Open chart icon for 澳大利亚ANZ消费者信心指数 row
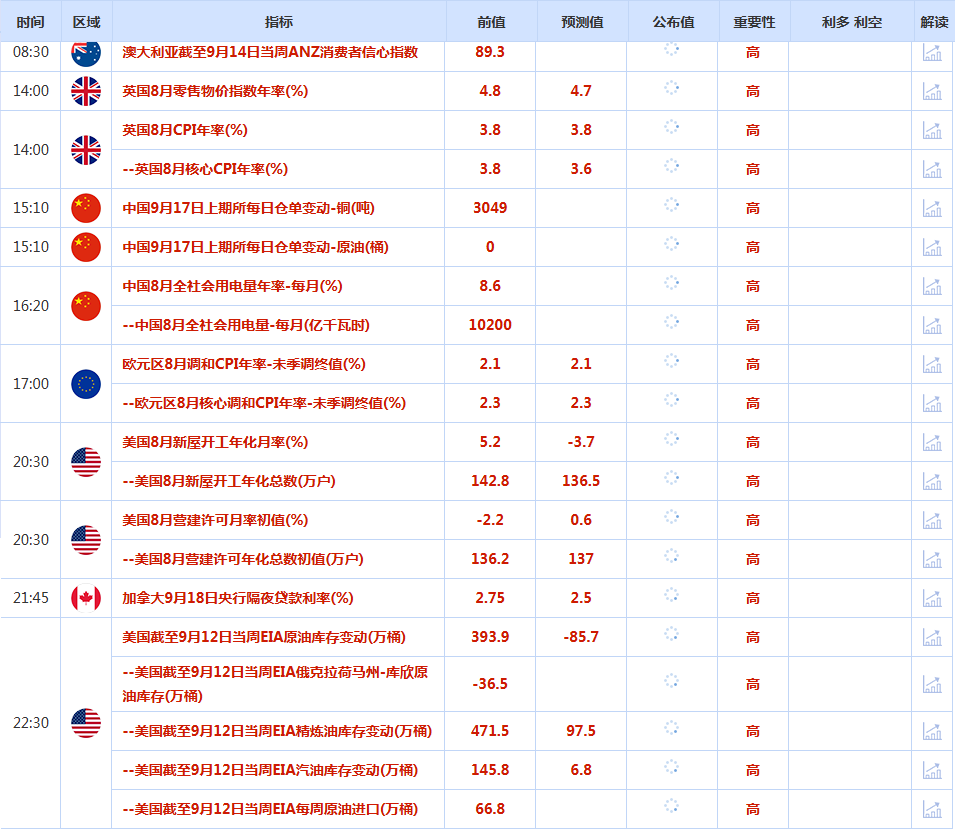Screen dimensions: 955x830 pyautogui.click(x=932, y=53)
